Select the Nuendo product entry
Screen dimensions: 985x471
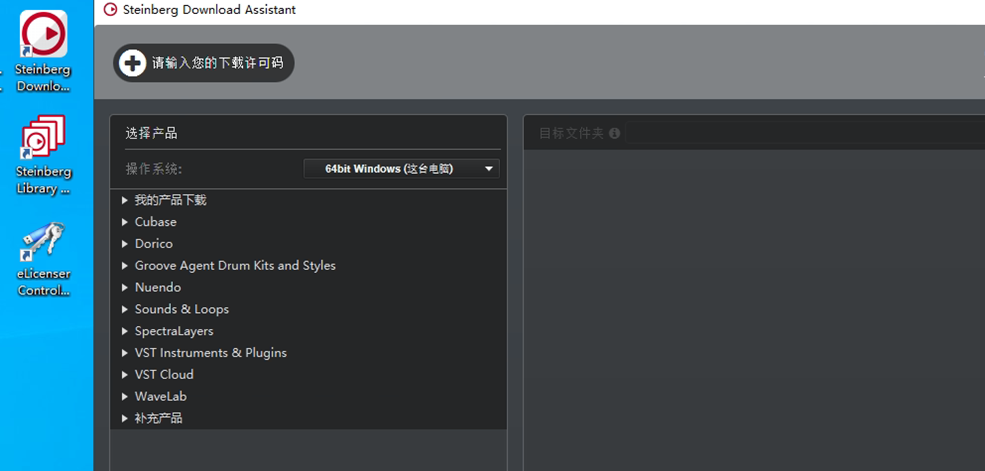(158, 288)
